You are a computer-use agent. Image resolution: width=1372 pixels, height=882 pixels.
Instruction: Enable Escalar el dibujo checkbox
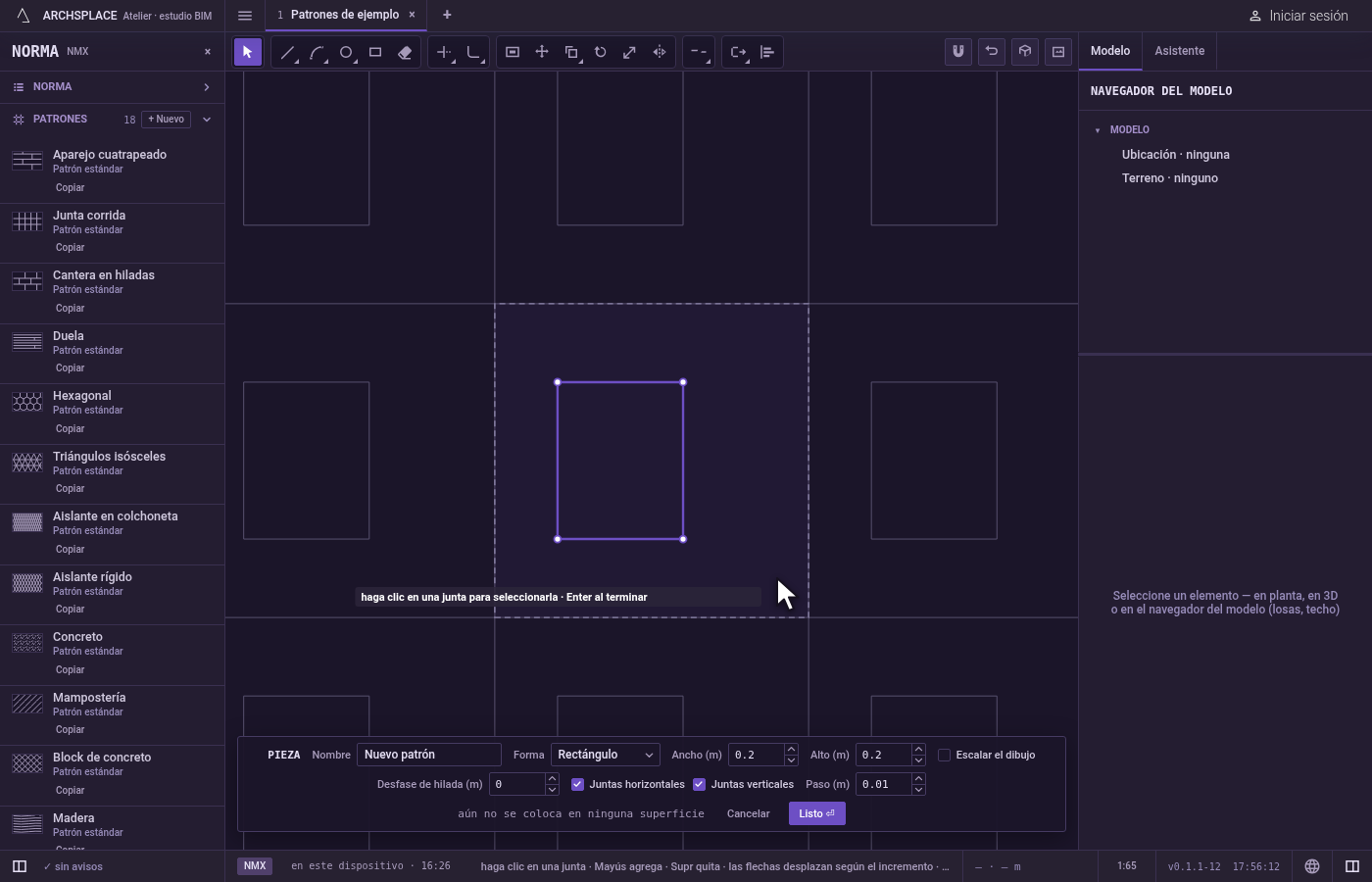(944, 755)
